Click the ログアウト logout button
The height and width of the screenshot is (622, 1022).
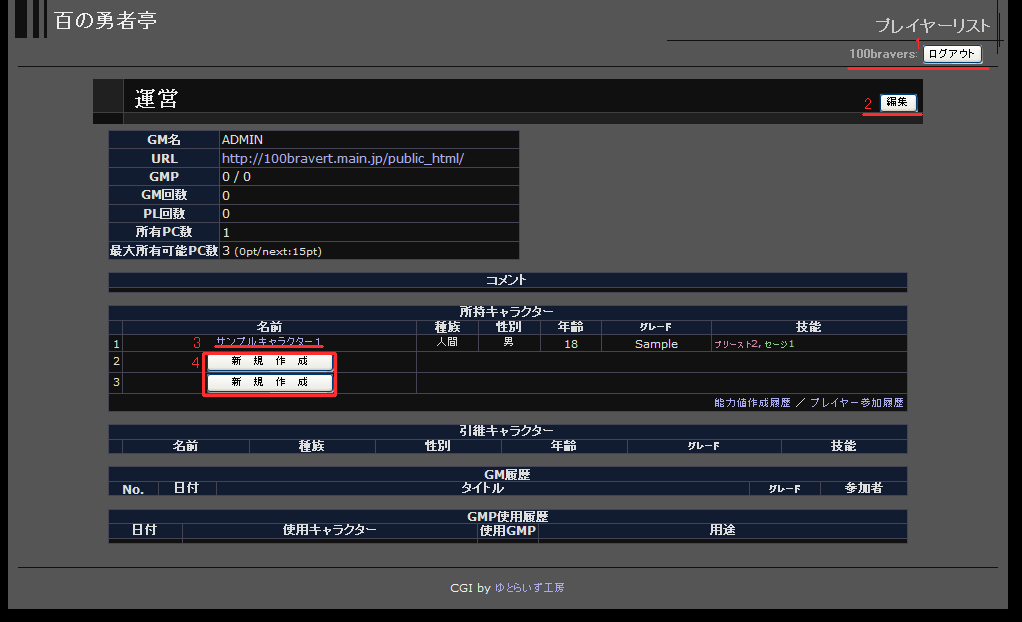951,54
